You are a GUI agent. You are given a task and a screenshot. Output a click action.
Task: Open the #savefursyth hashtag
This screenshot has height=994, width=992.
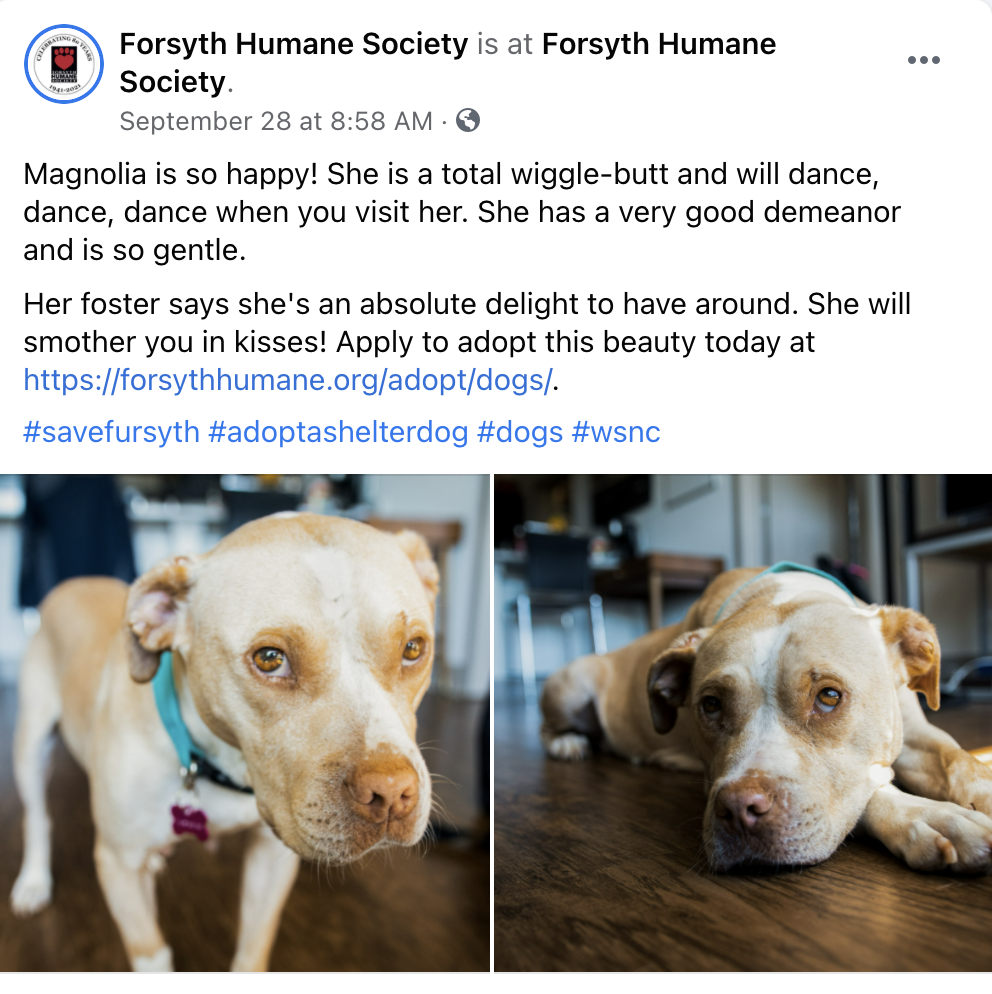point(112,432)
